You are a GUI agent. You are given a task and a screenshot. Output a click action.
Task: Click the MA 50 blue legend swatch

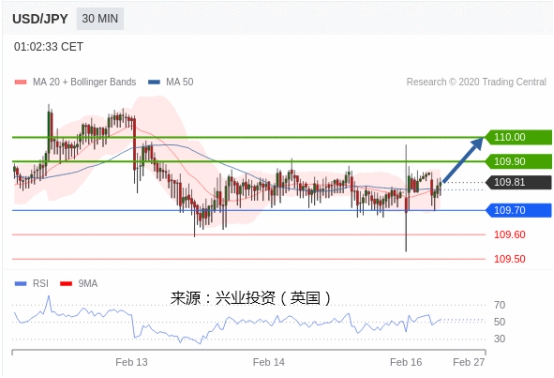point(154,82)
